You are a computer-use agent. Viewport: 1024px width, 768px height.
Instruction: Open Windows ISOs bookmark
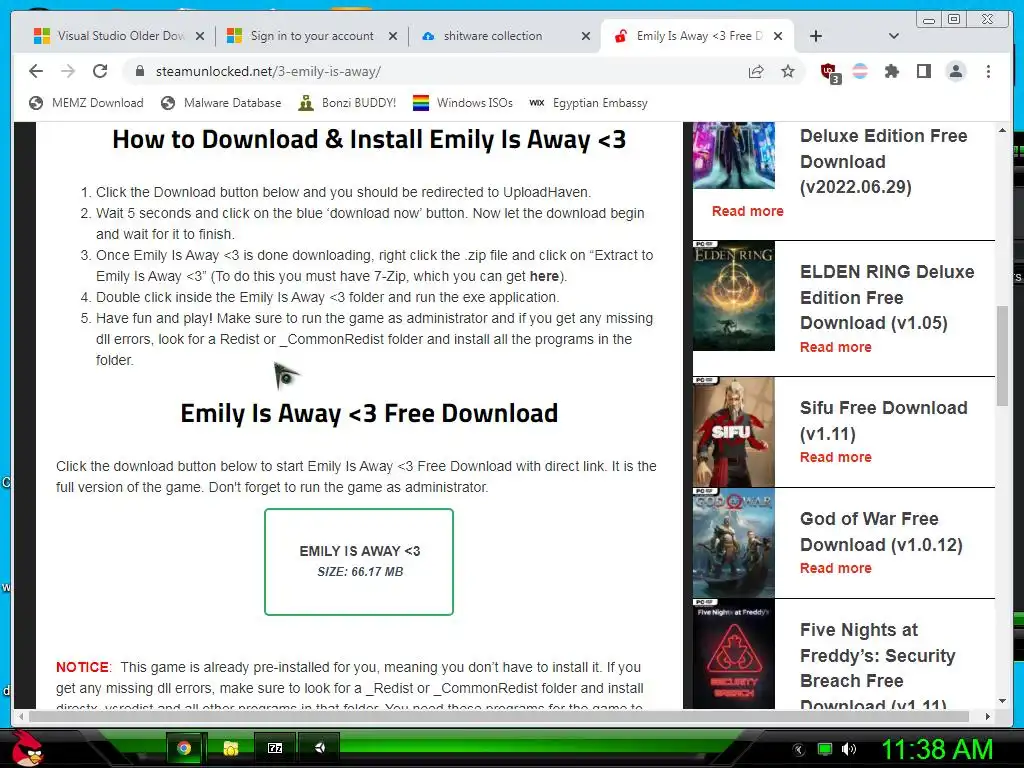[x=463, y=103]
